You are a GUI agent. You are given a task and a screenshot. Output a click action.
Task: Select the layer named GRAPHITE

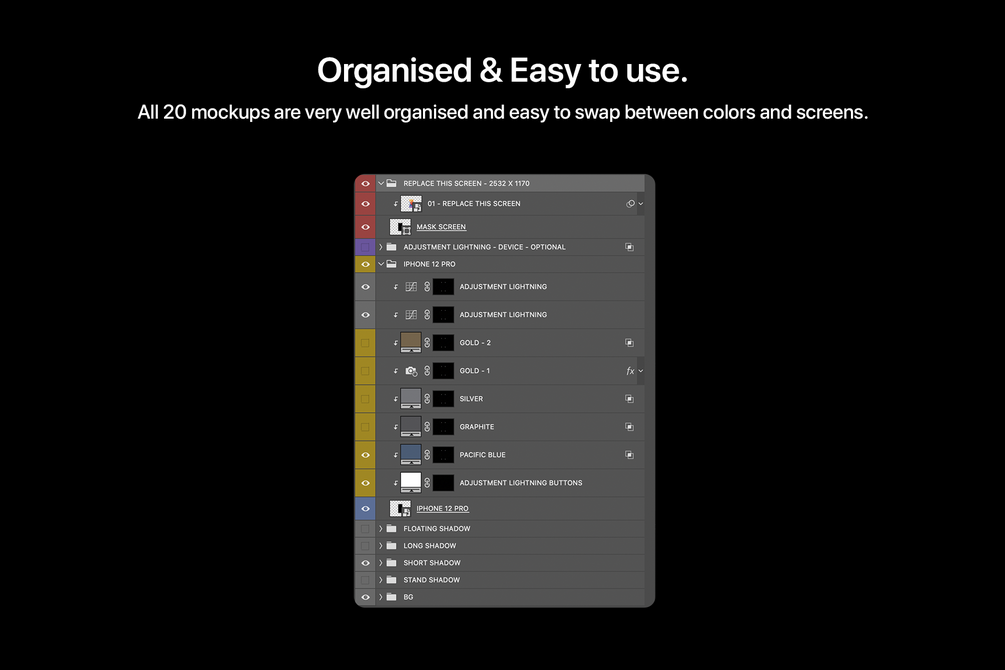477,427
